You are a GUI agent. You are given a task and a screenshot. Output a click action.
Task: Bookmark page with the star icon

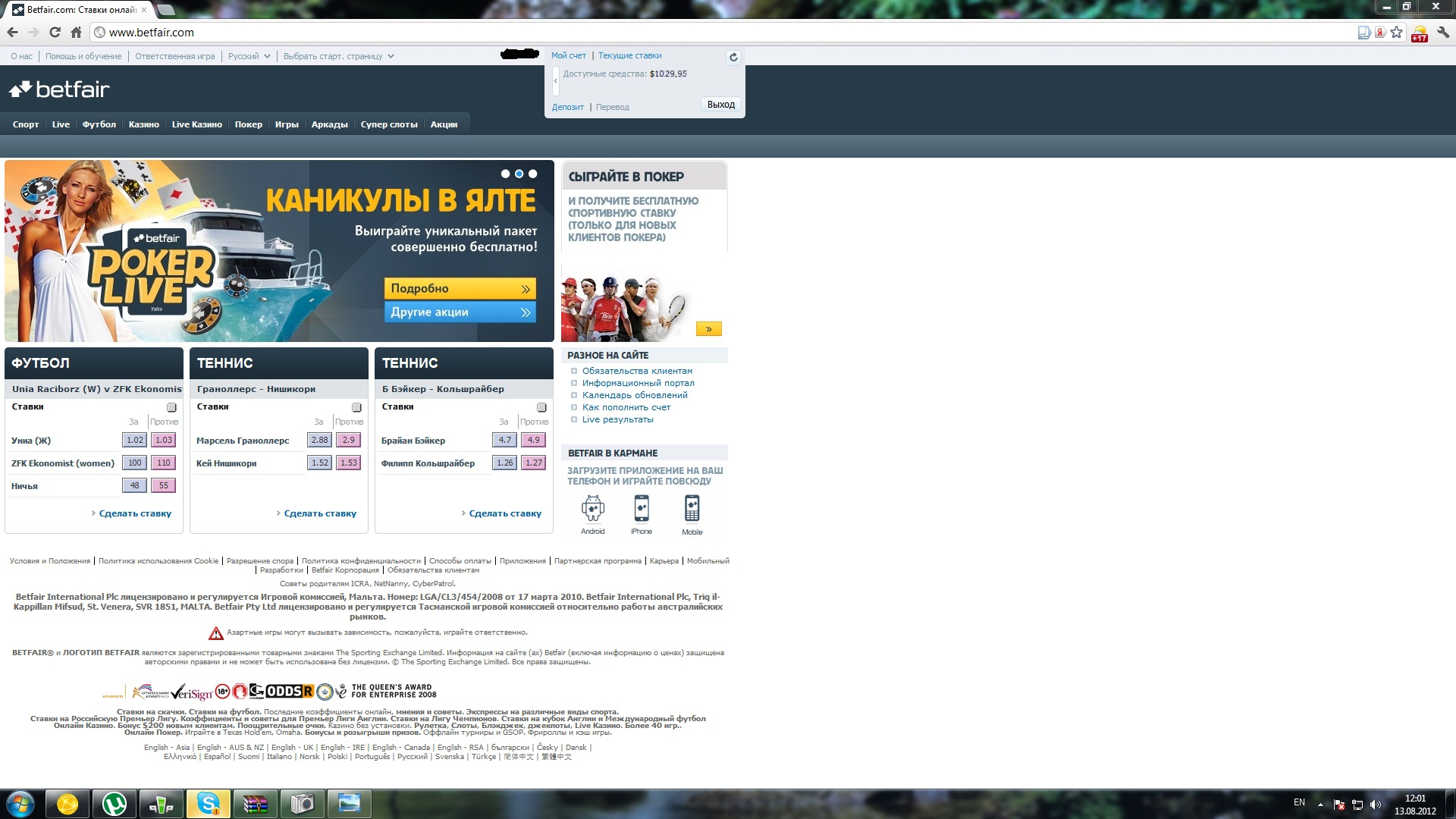click(x=1397, y=33)
